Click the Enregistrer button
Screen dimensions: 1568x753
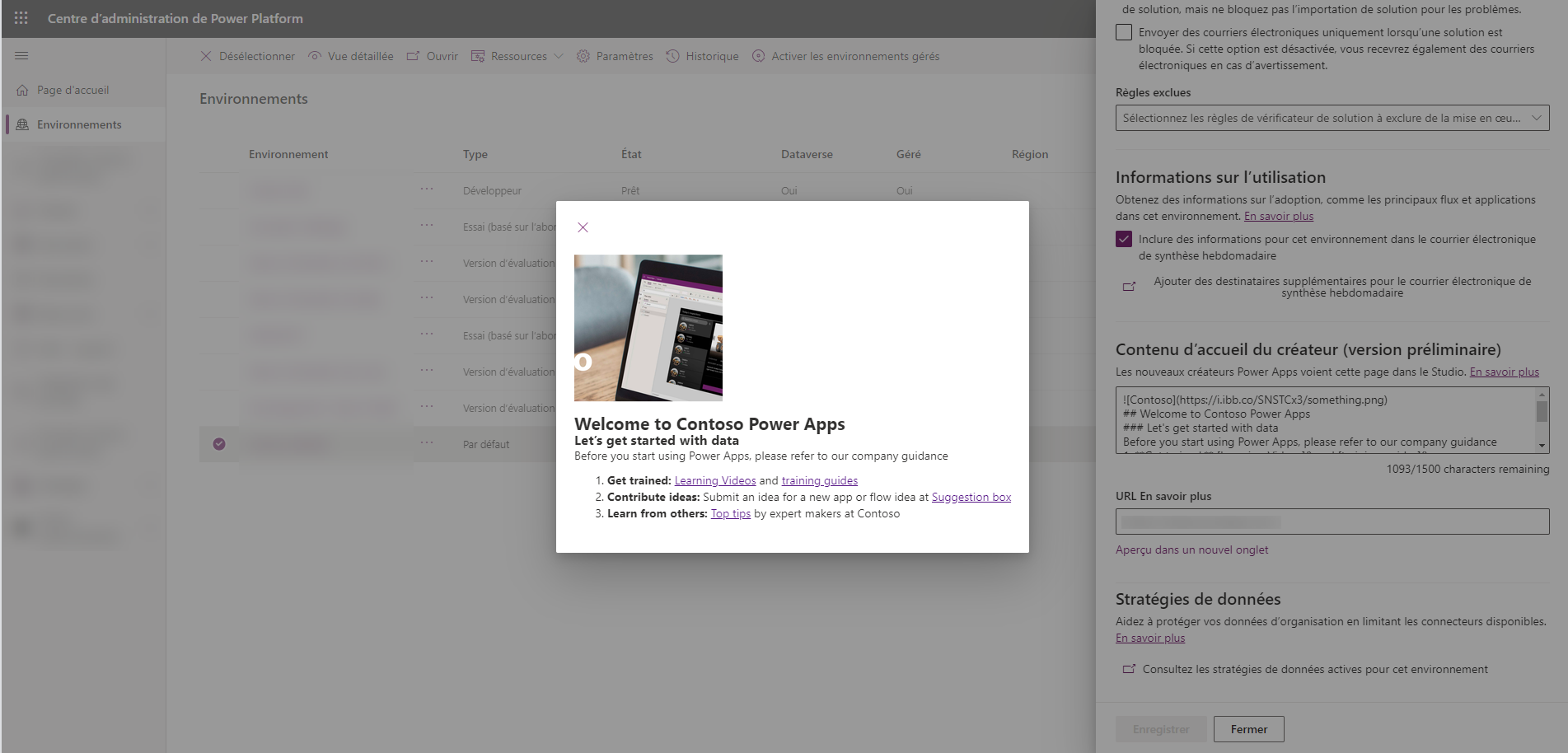(1161, 729)
